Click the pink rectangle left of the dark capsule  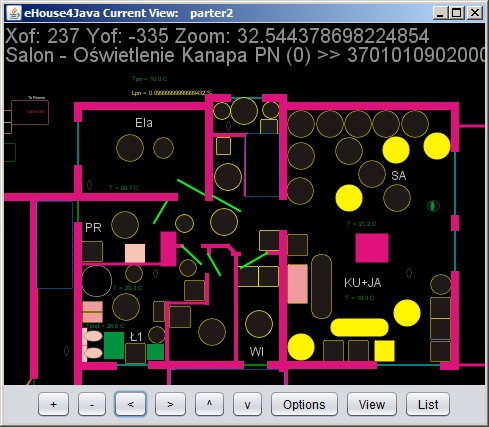point(297,284)
